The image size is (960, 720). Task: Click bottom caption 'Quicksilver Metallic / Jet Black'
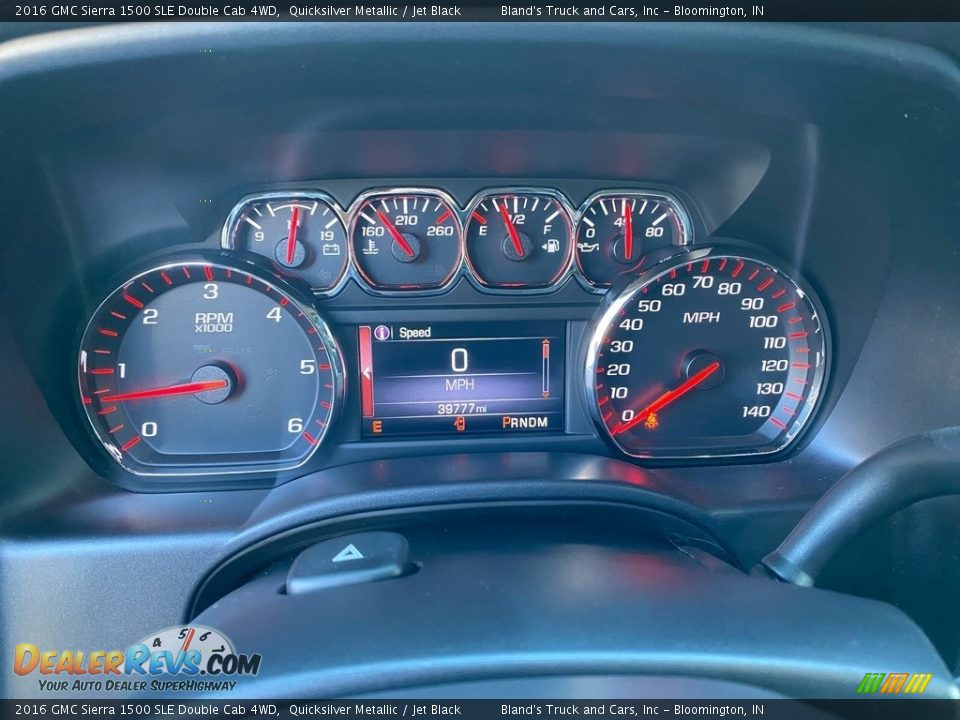[375, 710]
